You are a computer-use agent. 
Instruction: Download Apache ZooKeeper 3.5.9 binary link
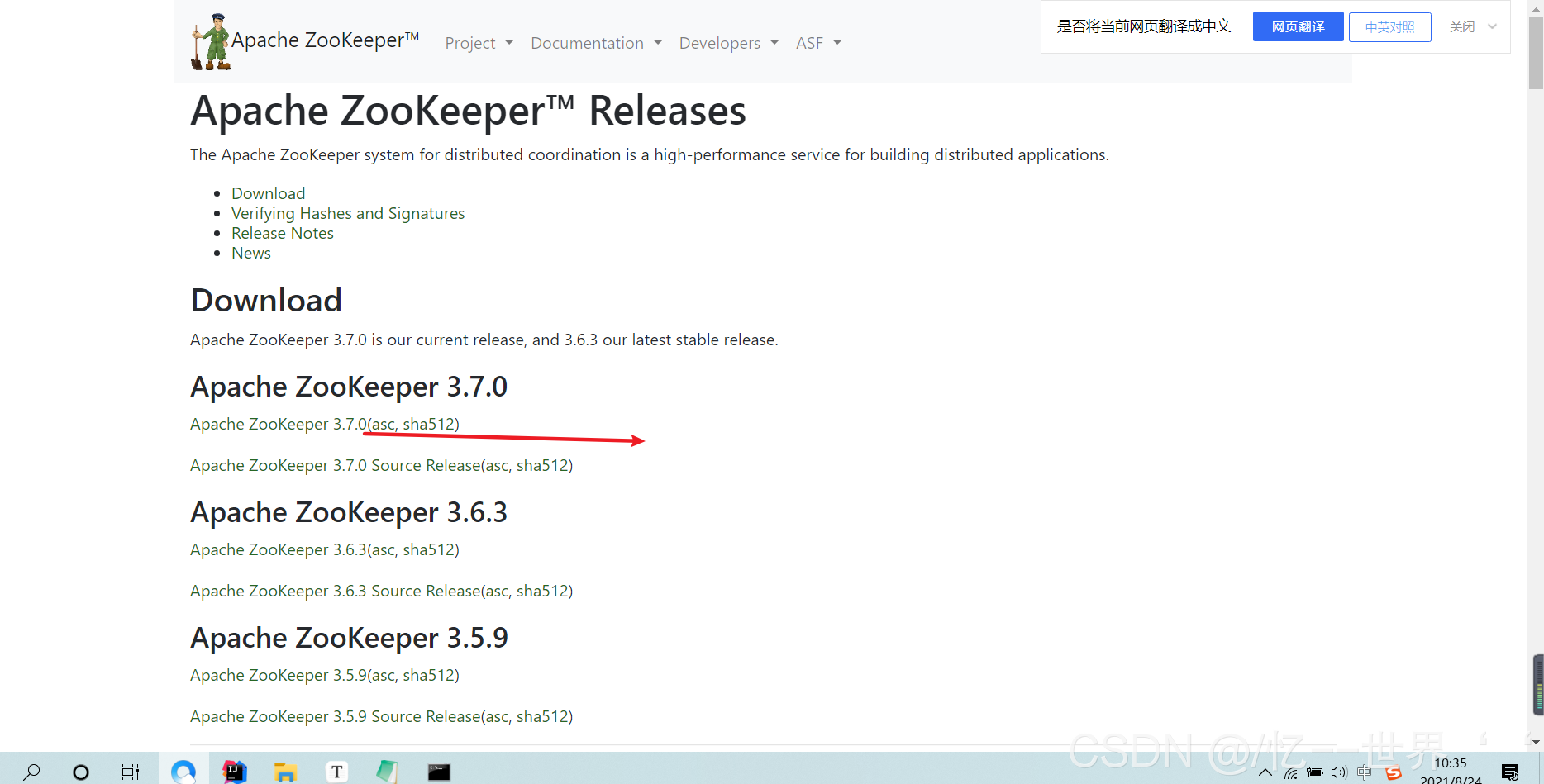click(279, 675)
